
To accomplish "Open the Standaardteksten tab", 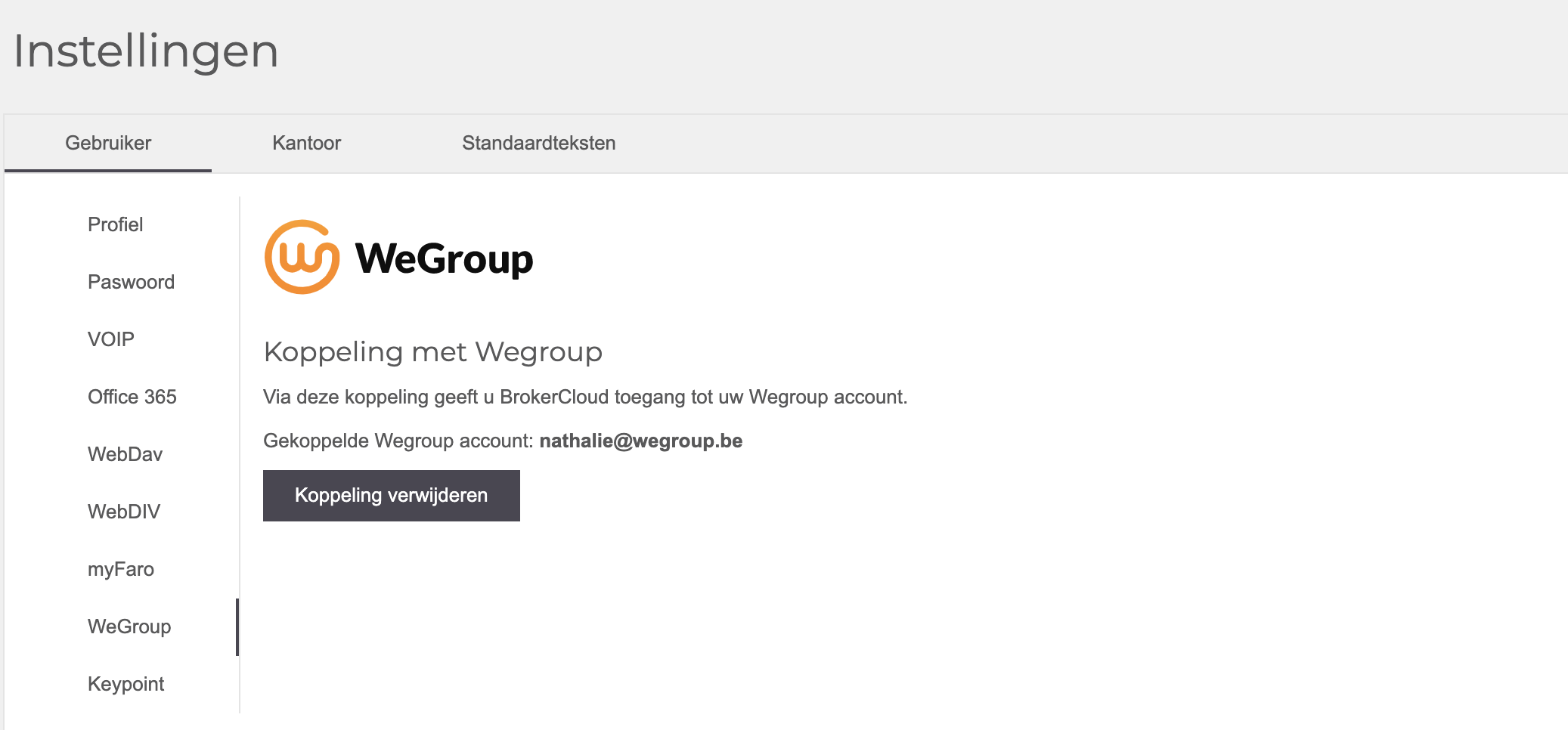I will [538, 143].
